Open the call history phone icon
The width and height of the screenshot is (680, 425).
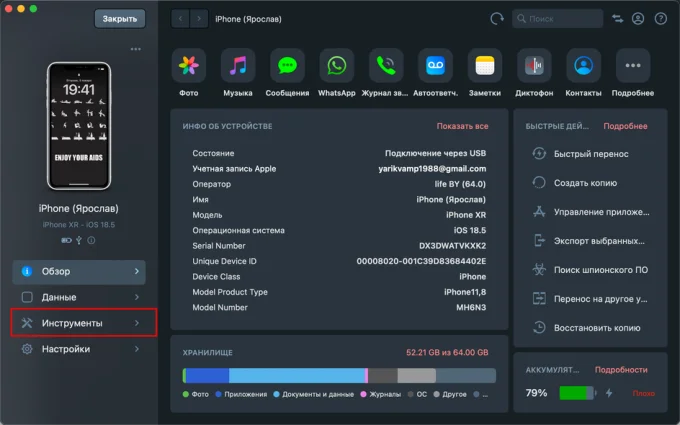(386, 66)
